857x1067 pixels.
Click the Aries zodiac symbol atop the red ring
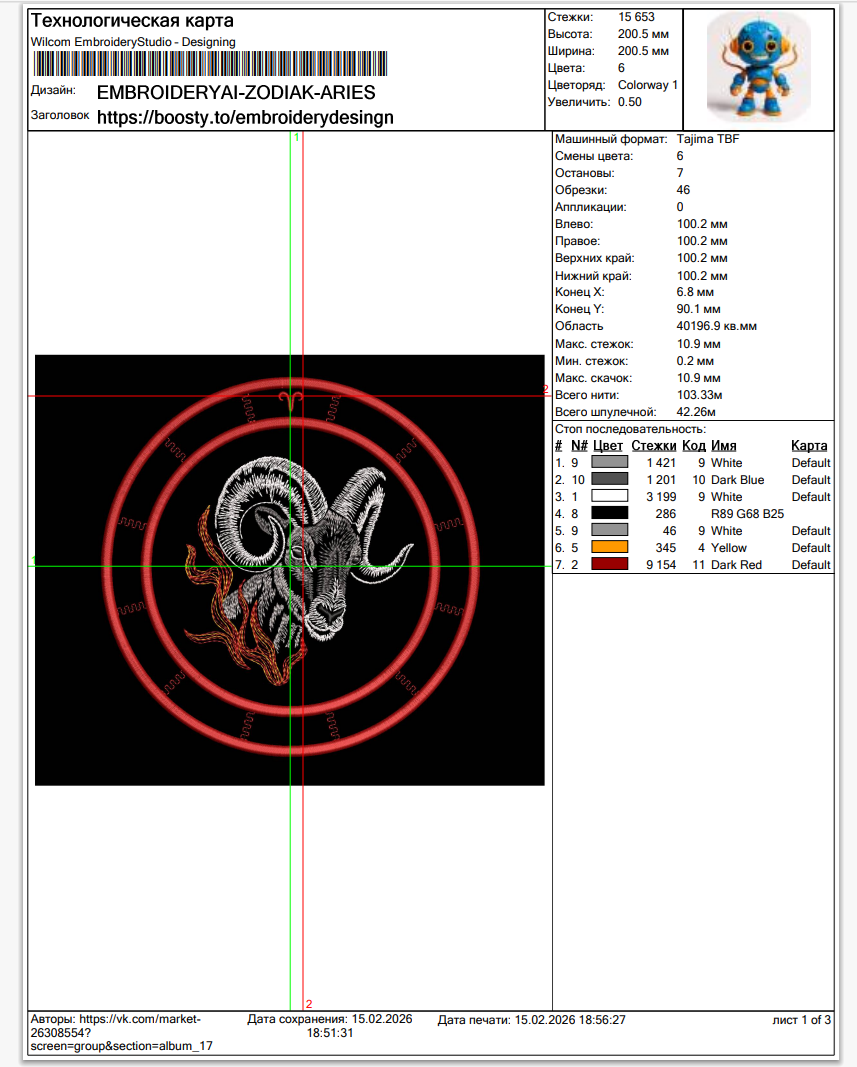coord(290,400)
